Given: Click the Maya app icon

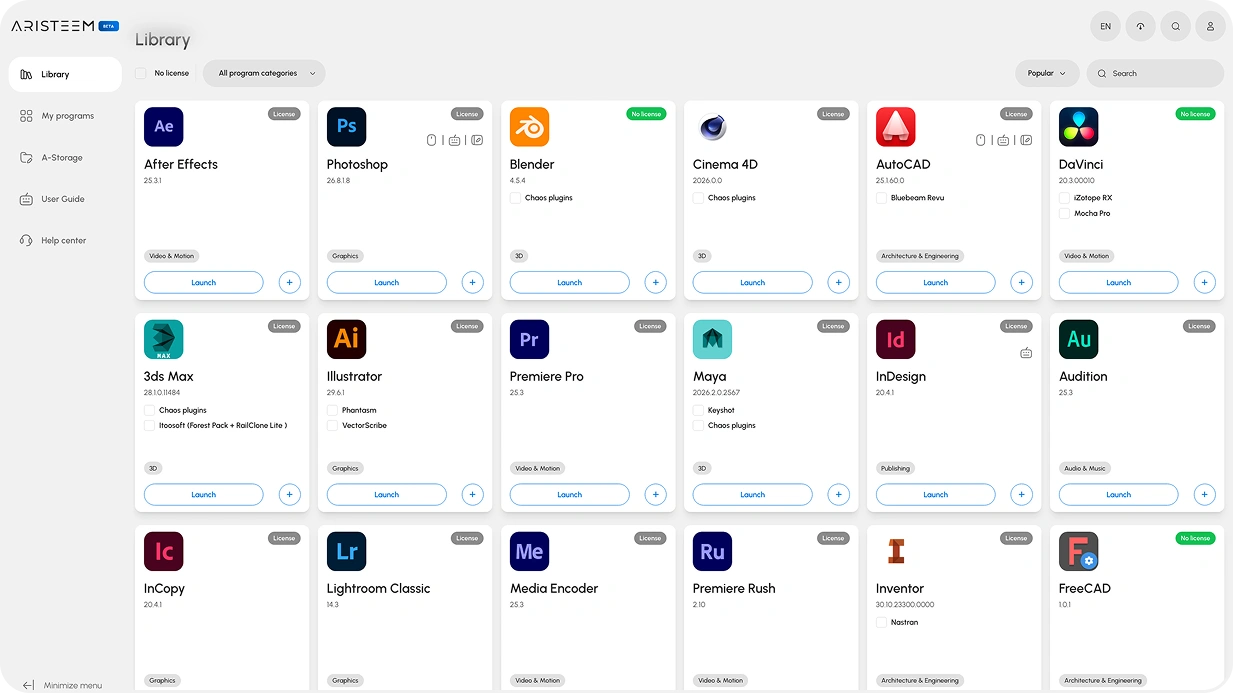Looking at the screenshot, I should [712, 340].
